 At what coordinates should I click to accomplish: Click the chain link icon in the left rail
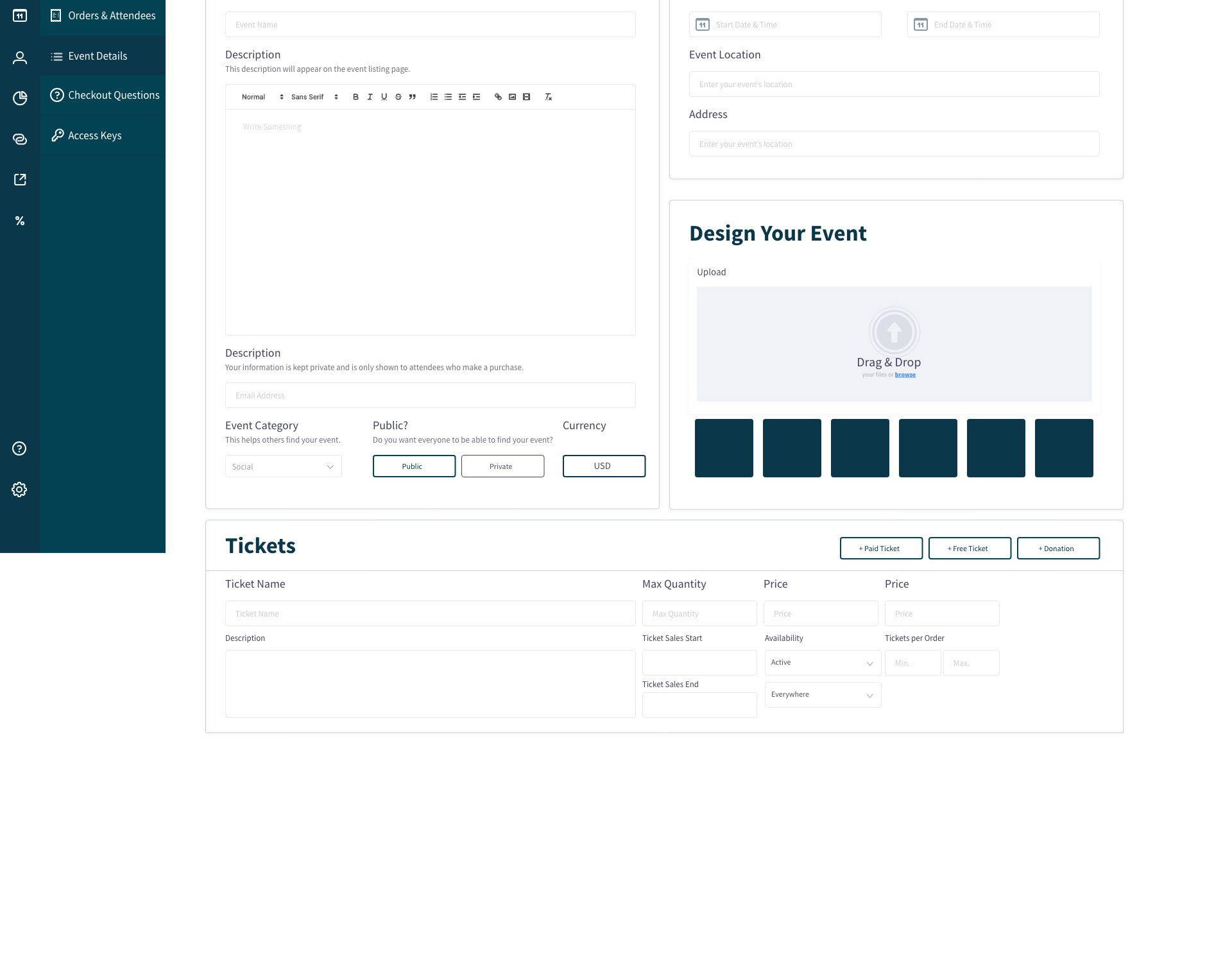20,139
